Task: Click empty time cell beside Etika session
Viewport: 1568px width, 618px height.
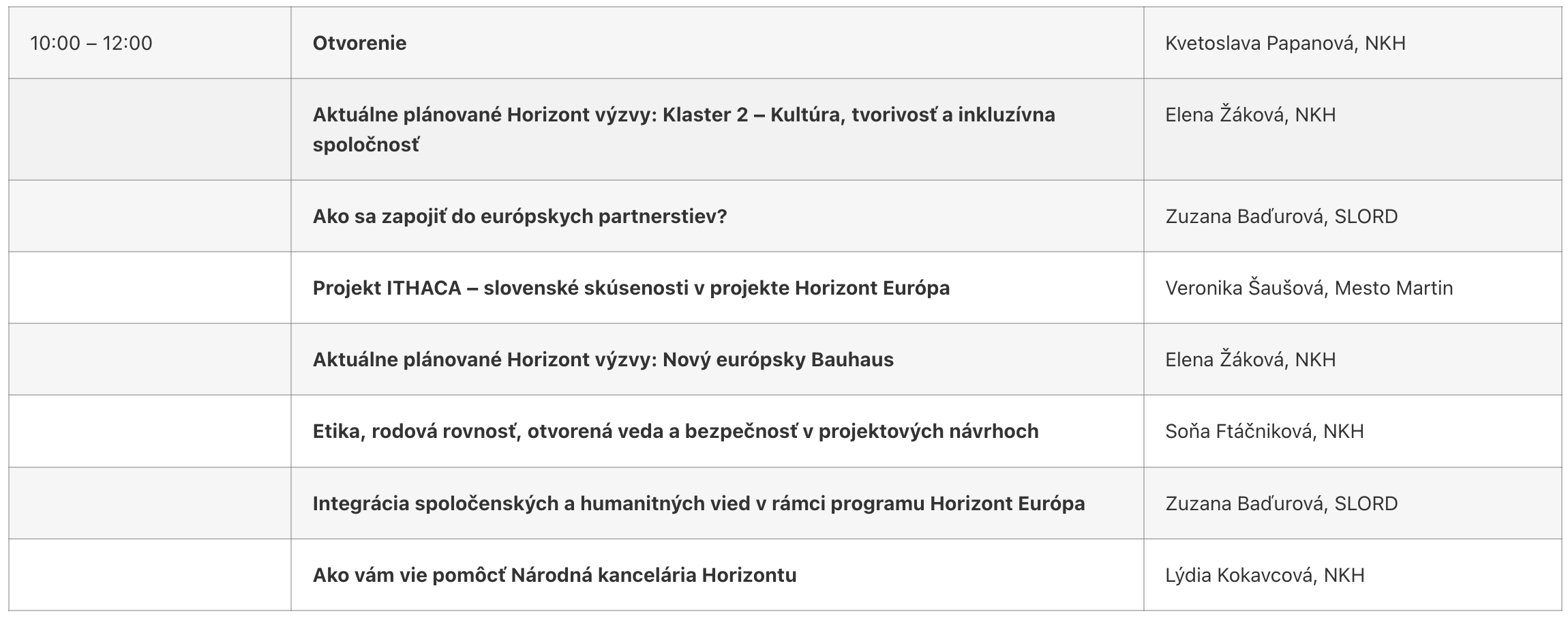Action: [x=150, y=431]
